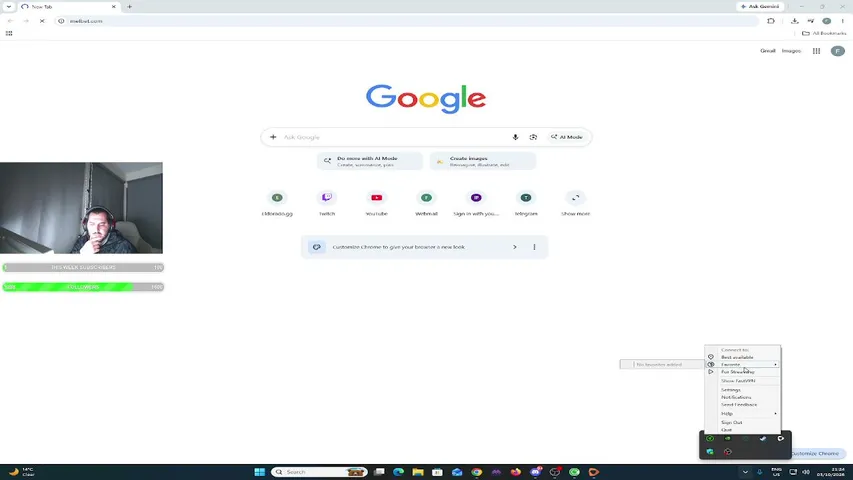Search by image with Lens icon

pos(533,137)
